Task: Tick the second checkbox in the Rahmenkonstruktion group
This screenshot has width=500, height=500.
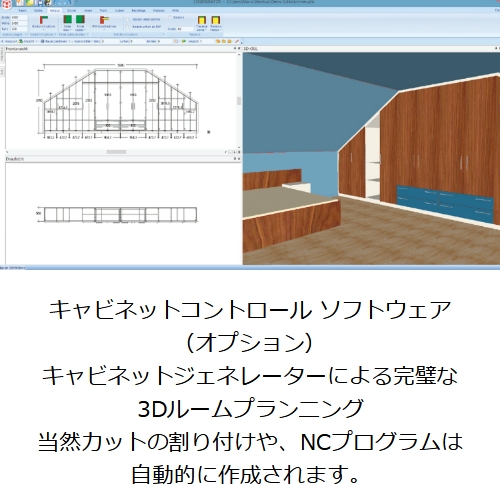Action: coord(127,27)
